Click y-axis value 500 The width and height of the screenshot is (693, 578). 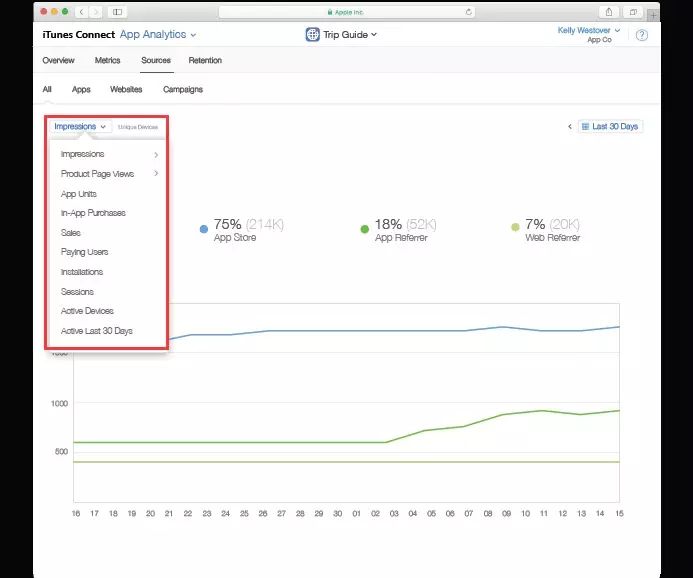click(61, 452)
